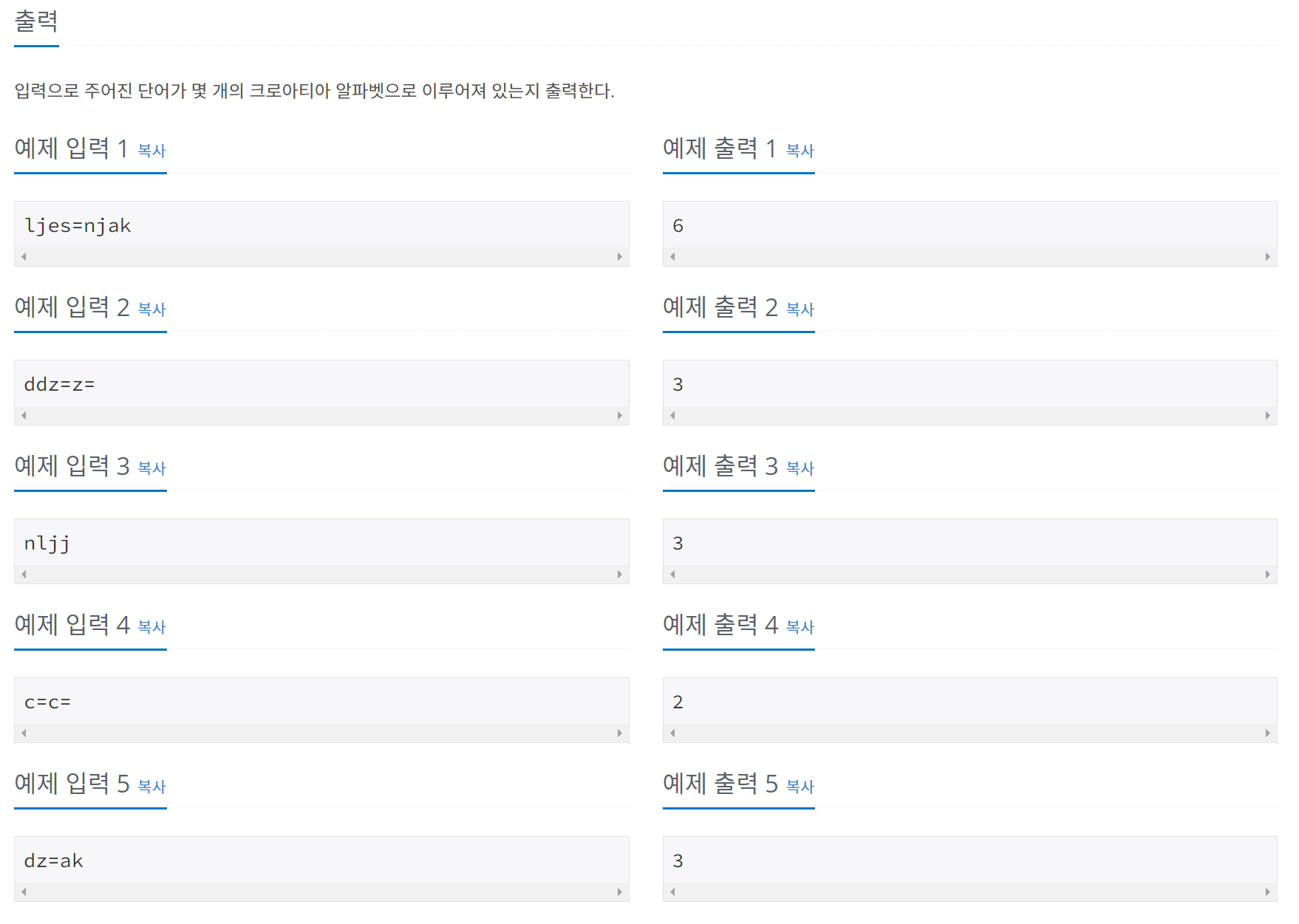
Task: Click right scroll arrow of ljes=njak box
Action: click(x=619, y=257)
